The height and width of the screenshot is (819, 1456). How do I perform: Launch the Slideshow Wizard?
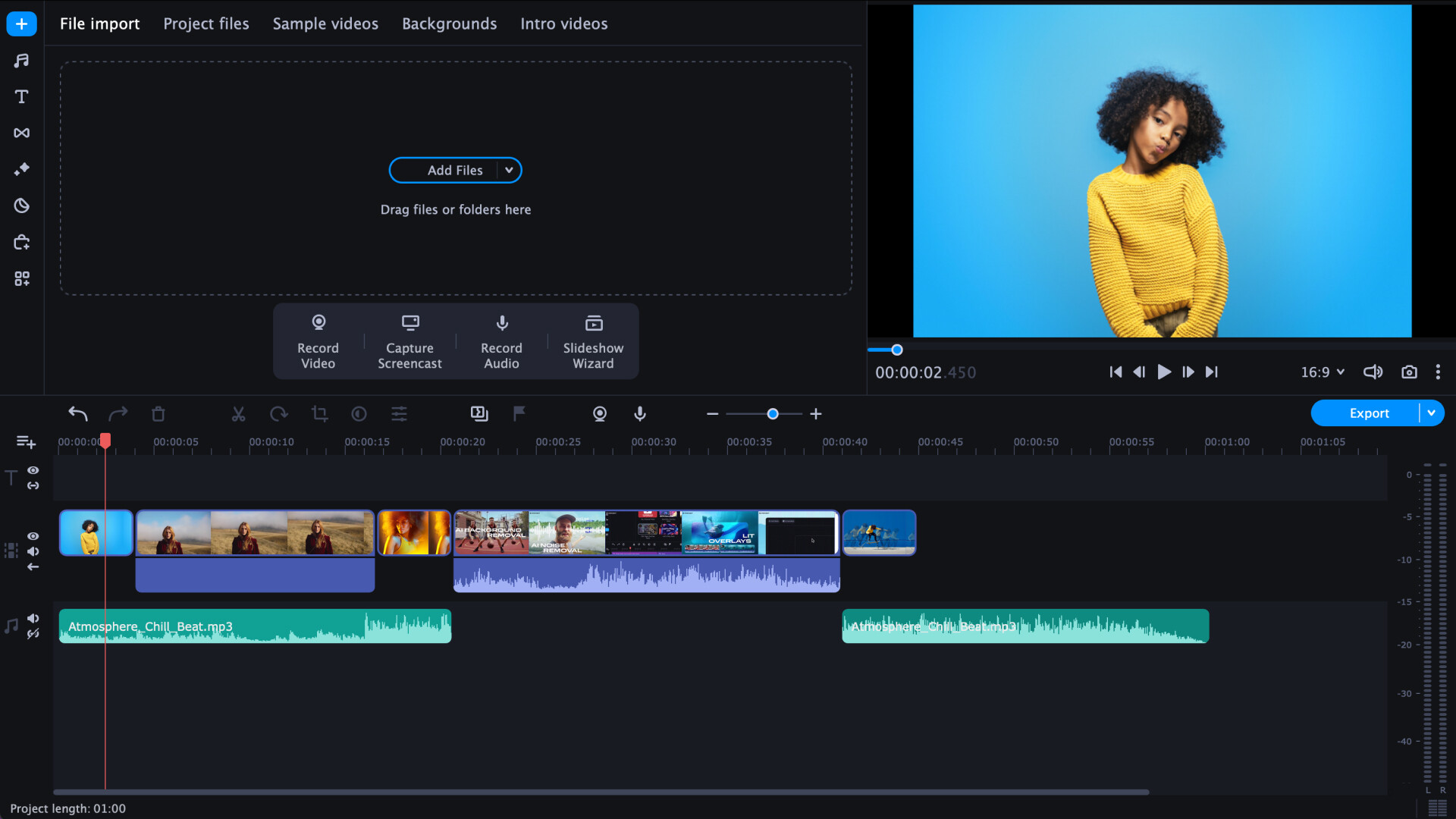(592, 341)
